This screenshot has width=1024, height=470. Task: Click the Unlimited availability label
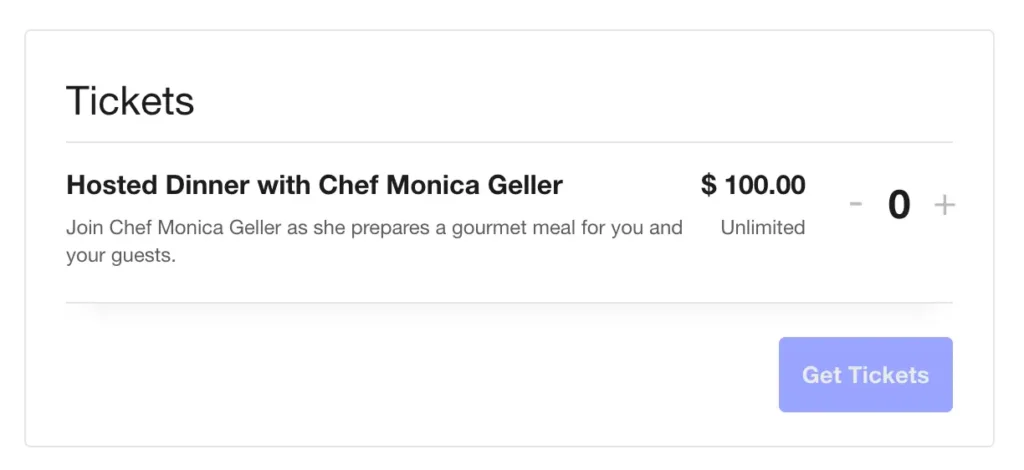(x=762, y=228)
